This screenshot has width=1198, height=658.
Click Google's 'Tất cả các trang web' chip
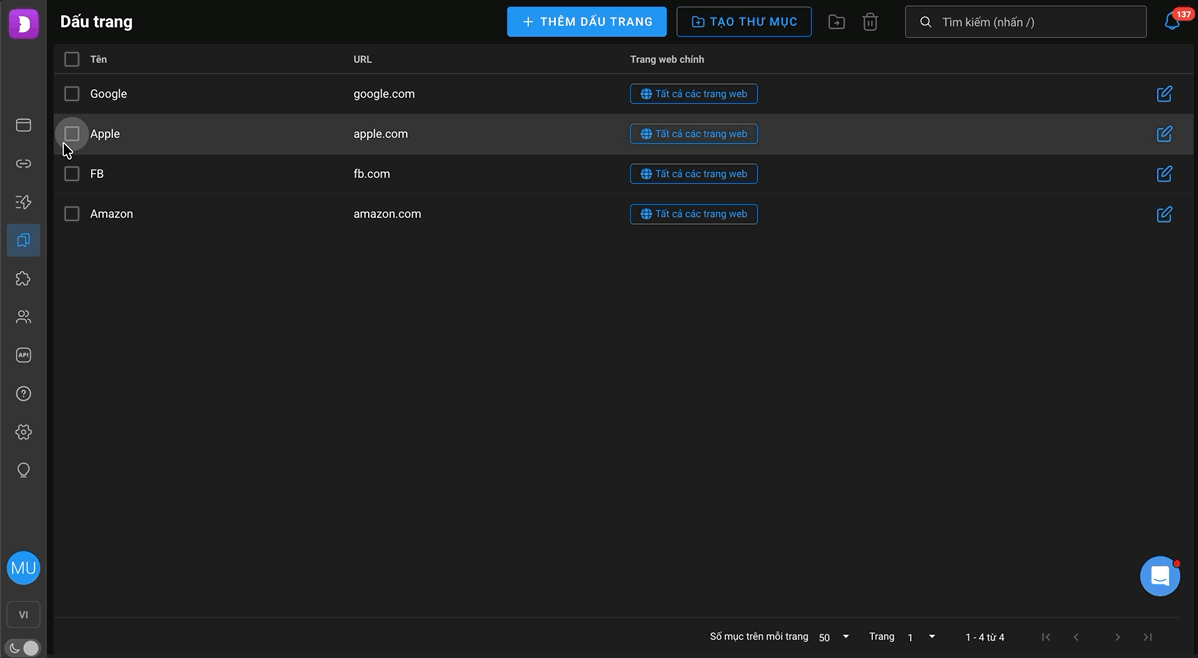click(694, 94)
